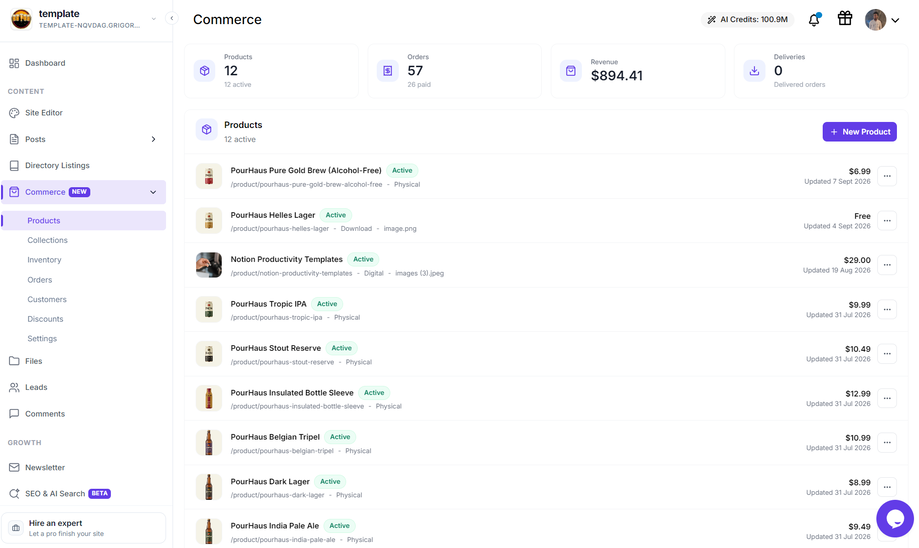The height and width of the screenshot is (548, 919).
Task: Open options for Dark Lager product
Action: (887, 487)
